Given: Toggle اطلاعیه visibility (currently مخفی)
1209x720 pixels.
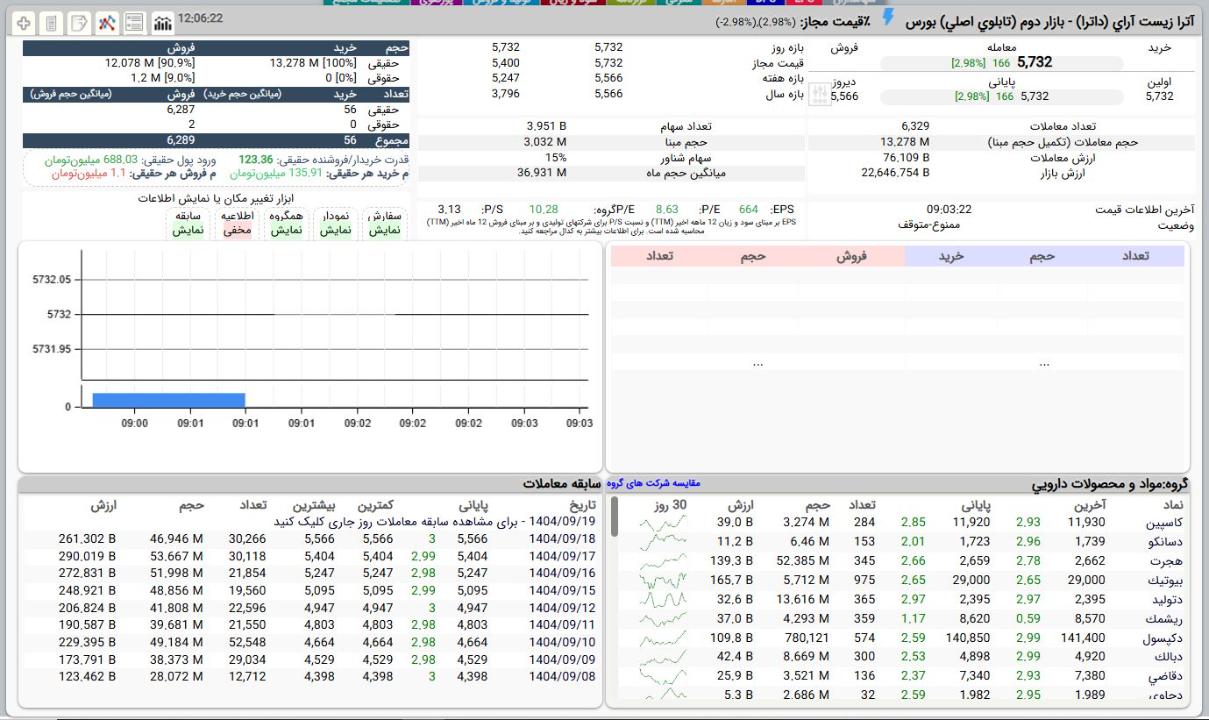Looking at the screenshot, I should click(237, 223).
